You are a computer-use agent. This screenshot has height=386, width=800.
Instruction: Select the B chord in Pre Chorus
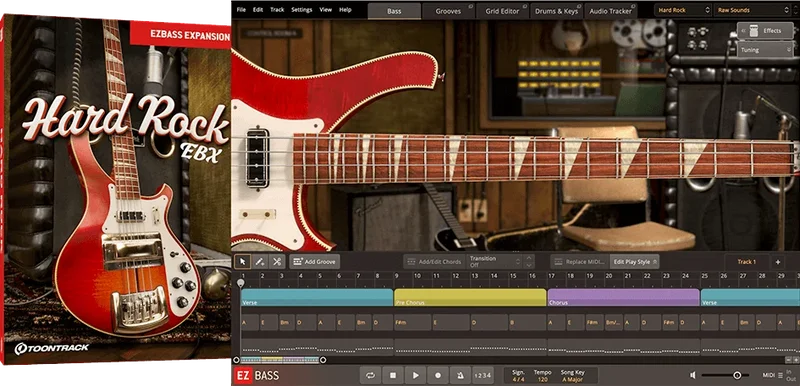(527, 322)
